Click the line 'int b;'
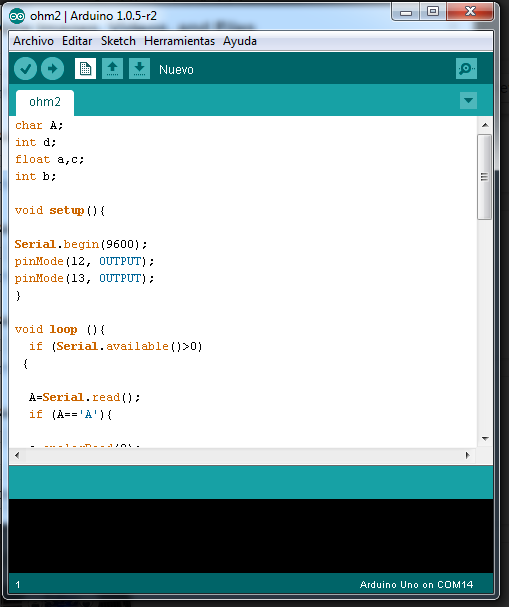Screen dimensions: 509x607 36,177
